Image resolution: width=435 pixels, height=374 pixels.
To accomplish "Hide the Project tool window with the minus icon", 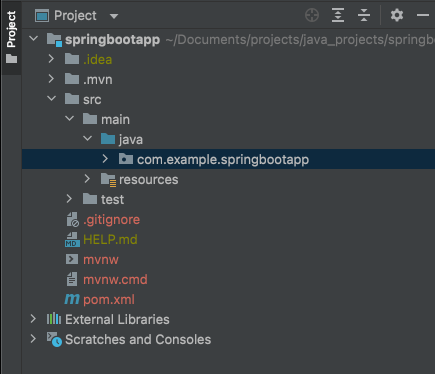I will [x=423, y=15].
